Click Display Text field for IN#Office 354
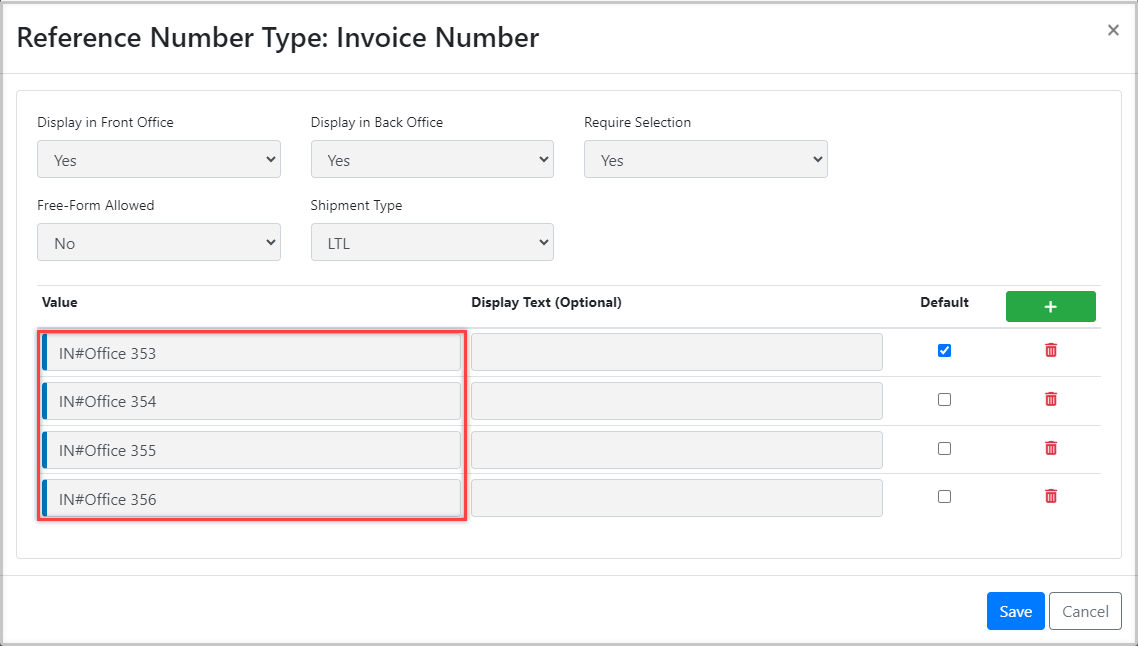This screenshot has height=646, width=1138. 676,401
